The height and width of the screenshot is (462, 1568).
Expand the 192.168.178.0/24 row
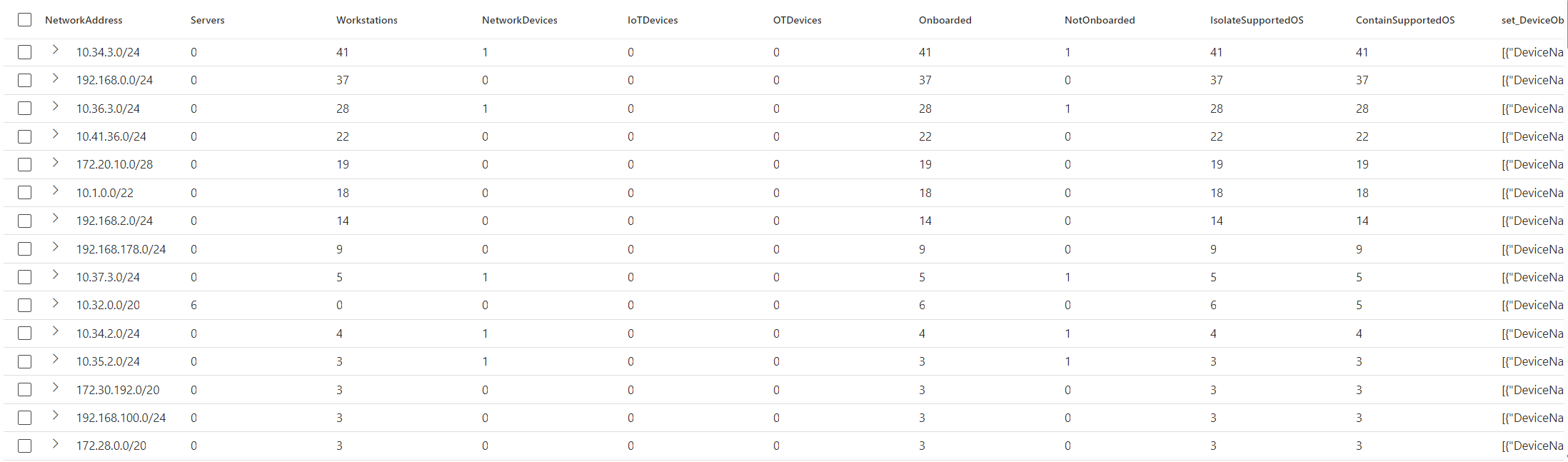tap(55, 246)
